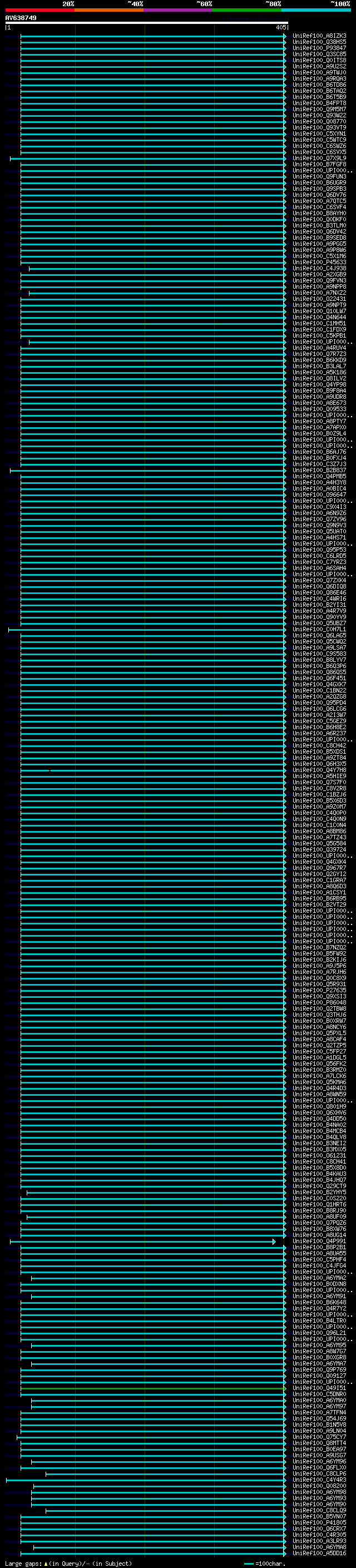Select hit label UniRef100_Q9FUN3
Screen dimensions: 356x1568
click(x=319, y=176)
